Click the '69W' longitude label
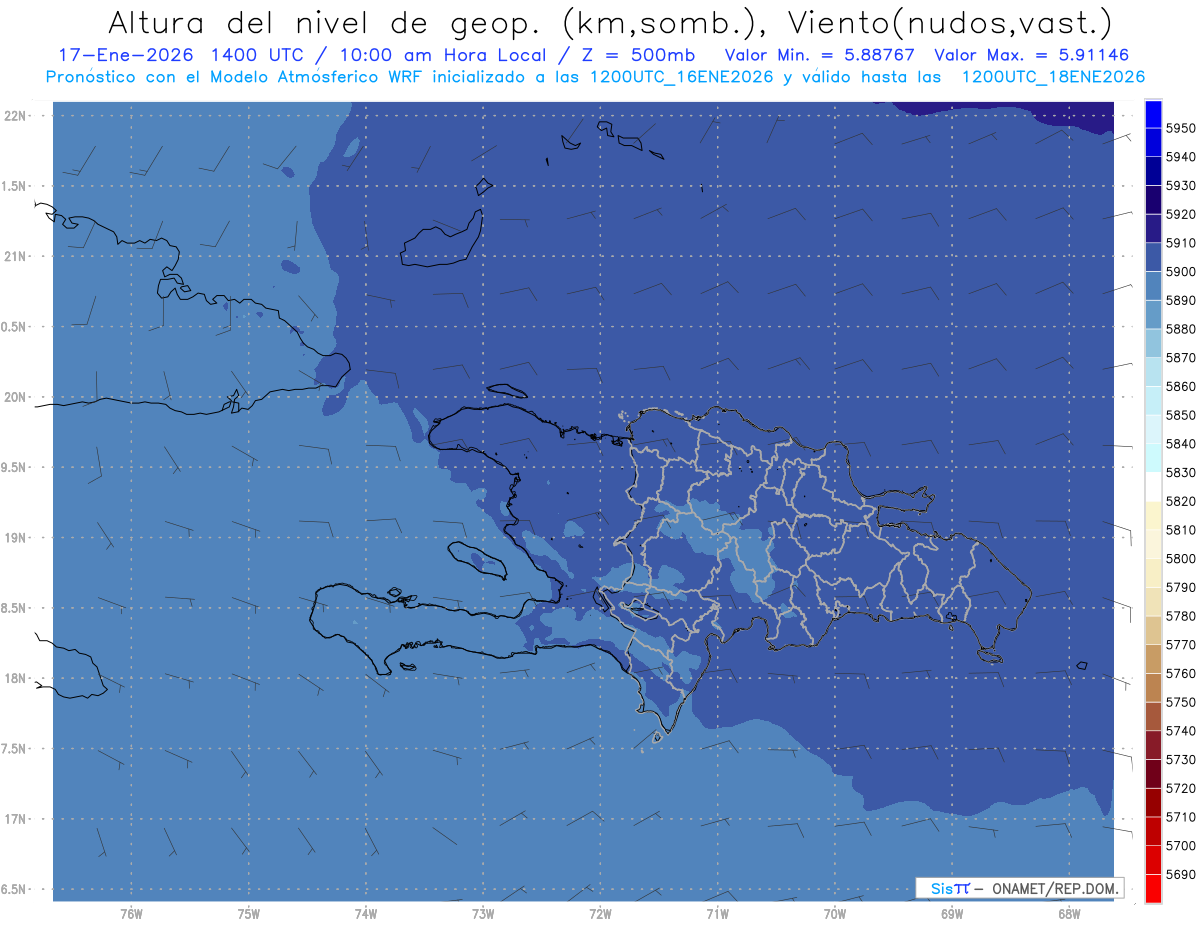 pyautogui.click(x=952, y=913)
